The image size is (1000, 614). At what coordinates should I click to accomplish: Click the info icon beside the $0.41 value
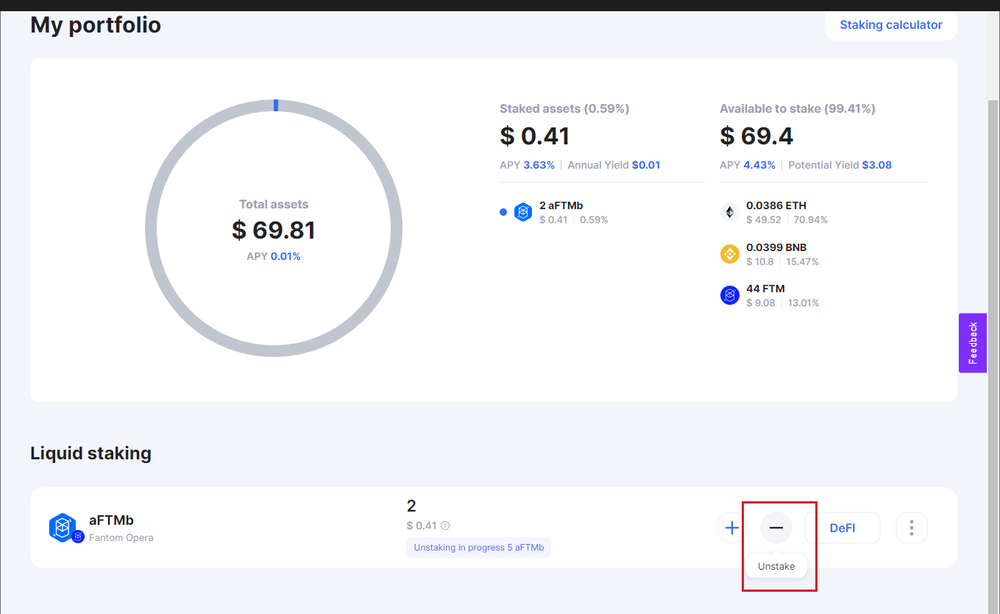click(x=443, y=525)
